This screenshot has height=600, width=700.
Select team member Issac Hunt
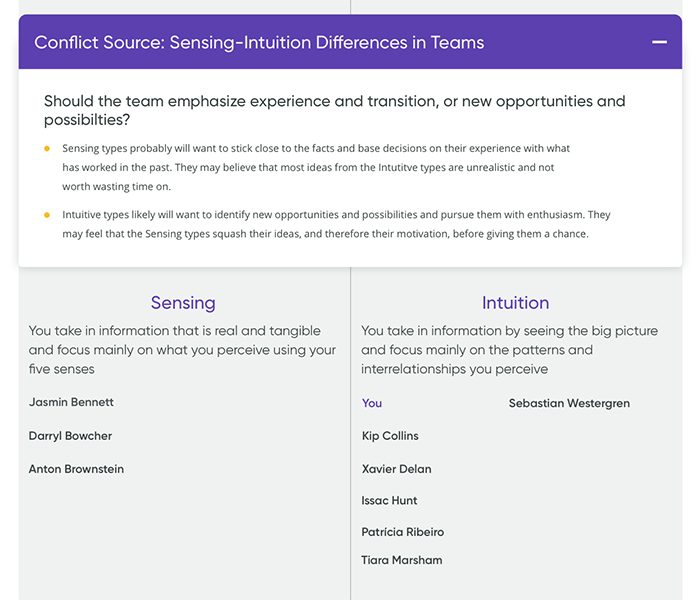[x=389, y=500]
